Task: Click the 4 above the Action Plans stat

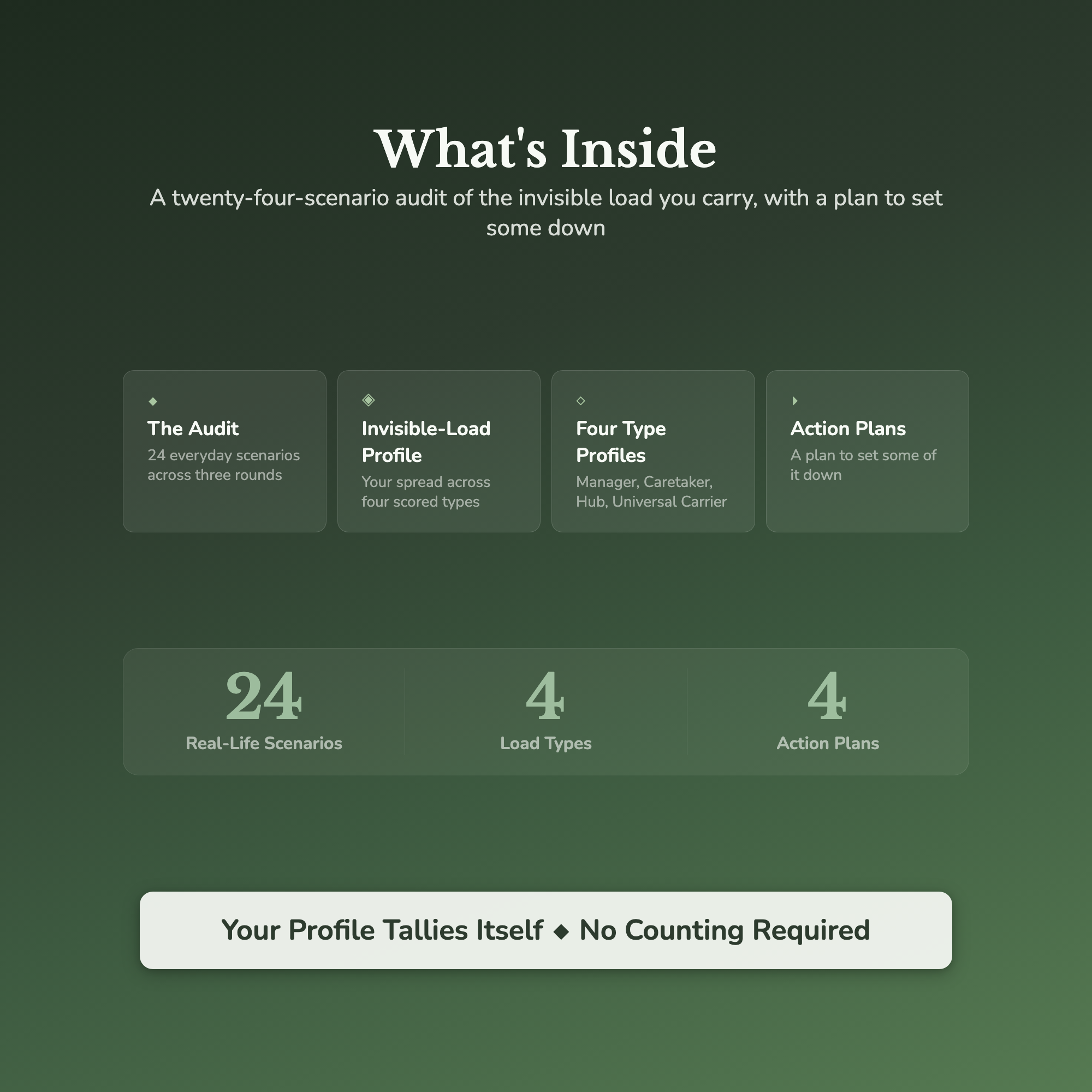Action: (828, 695)
